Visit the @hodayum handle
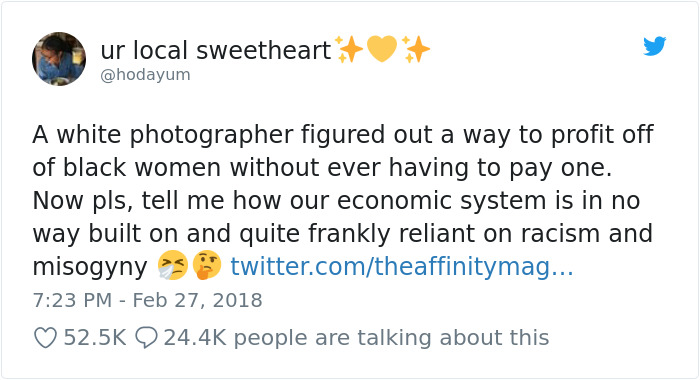The height and width of the screenshot is (380, 700). pos(146,75)
